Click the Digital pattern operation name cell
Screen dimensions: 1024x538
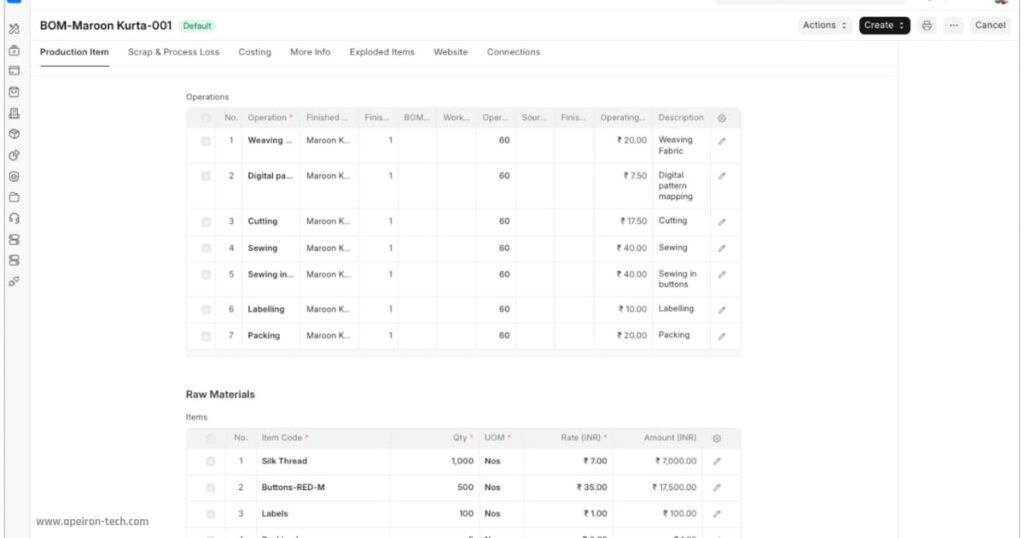[270, 176]
